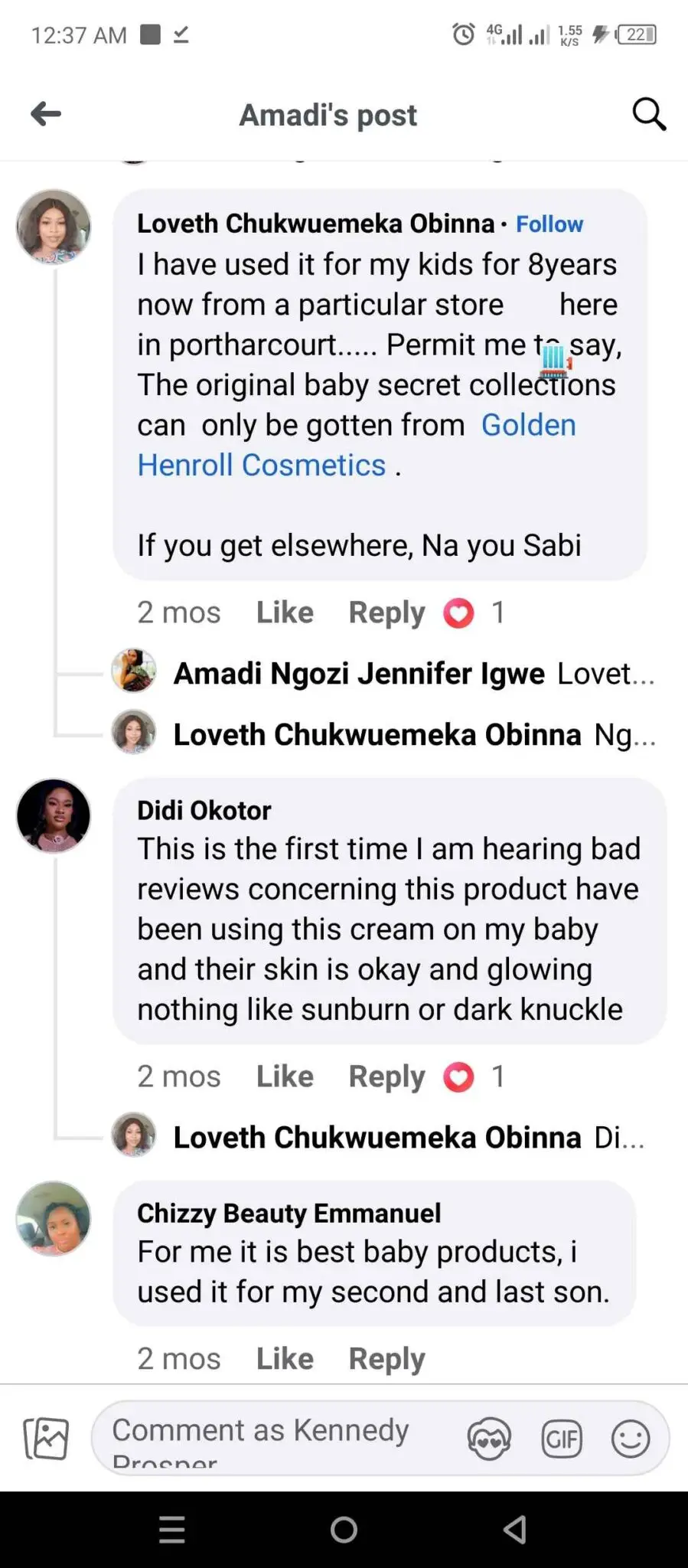This screenshot has height=1568, width=688.
Task: Tap heart reaction on Loveth's comment
Action: [x=458, y=613]
